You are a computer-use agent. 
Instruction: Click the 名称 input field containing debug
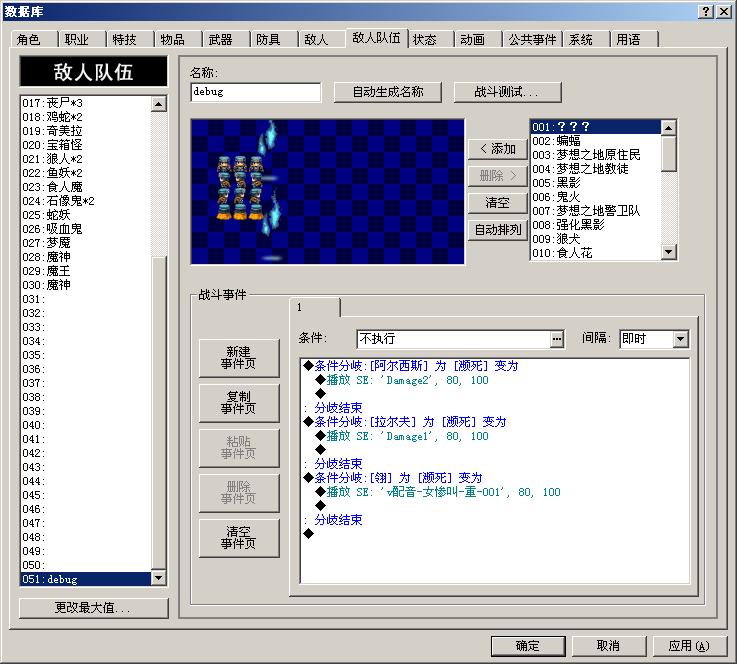coord(256,92)
